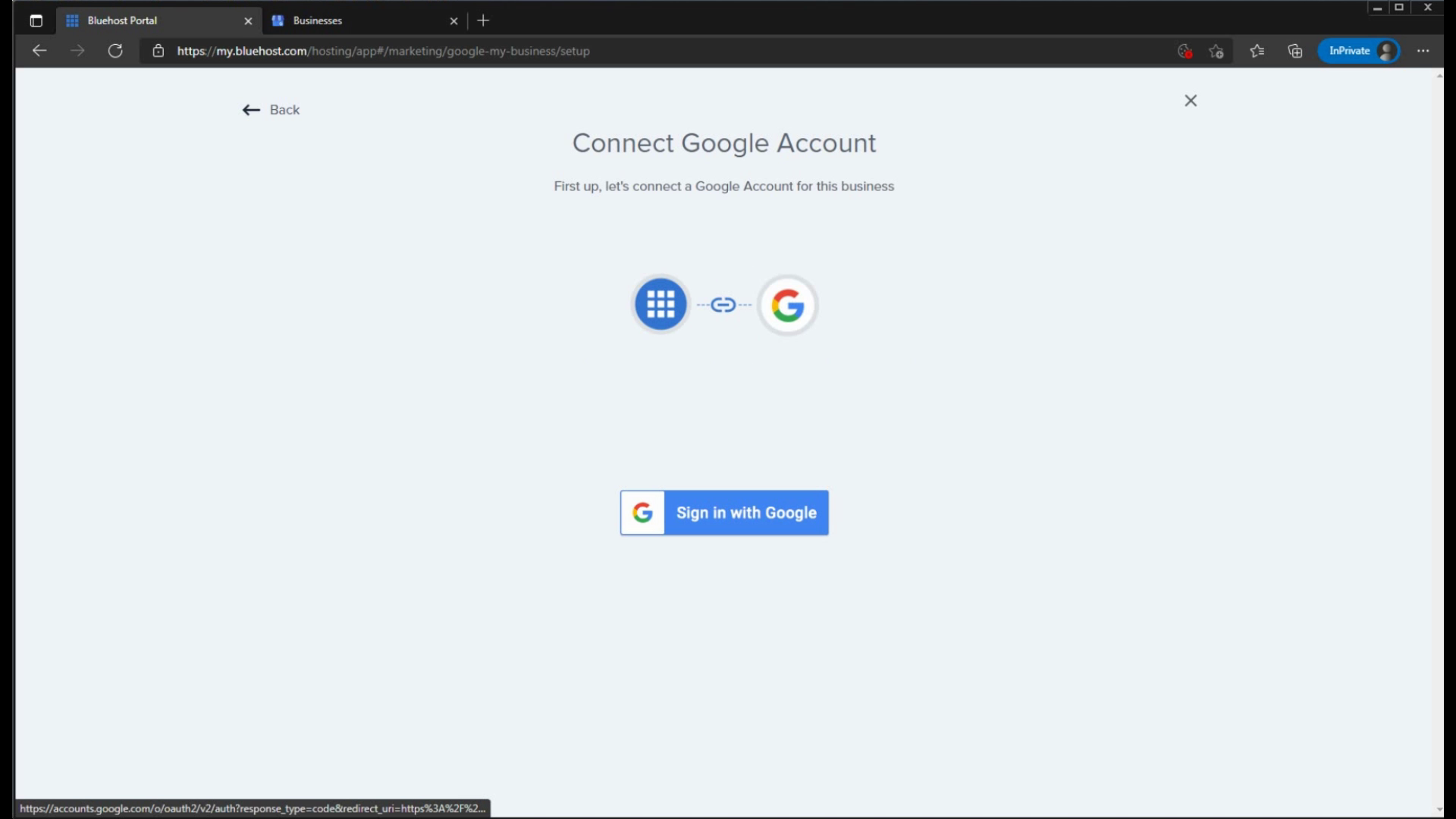Click the Sign in with Google button

tap(724, 513)
